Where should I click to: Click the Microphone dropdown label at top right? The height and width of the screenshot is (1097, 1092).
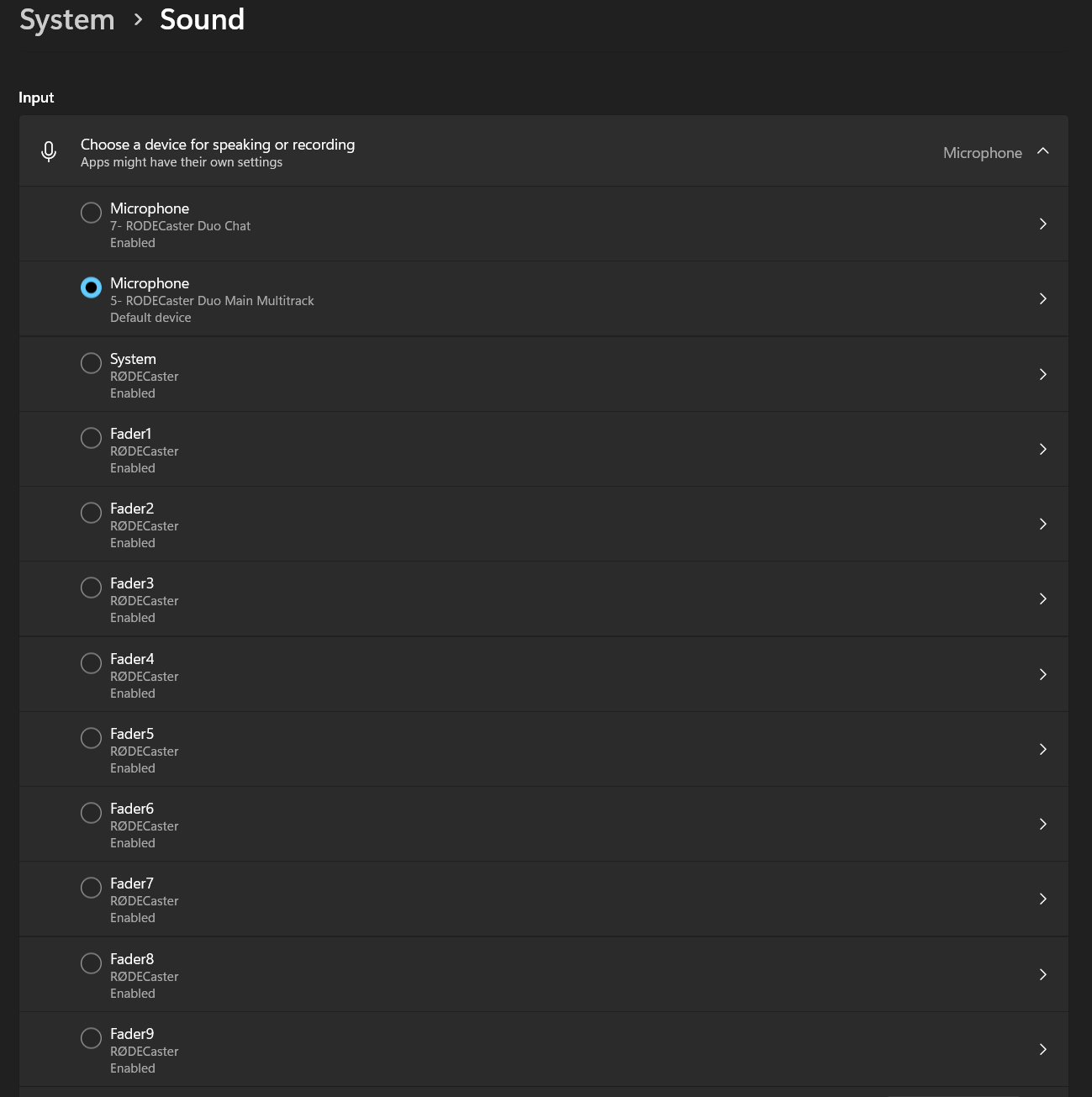tap(982, 153)
